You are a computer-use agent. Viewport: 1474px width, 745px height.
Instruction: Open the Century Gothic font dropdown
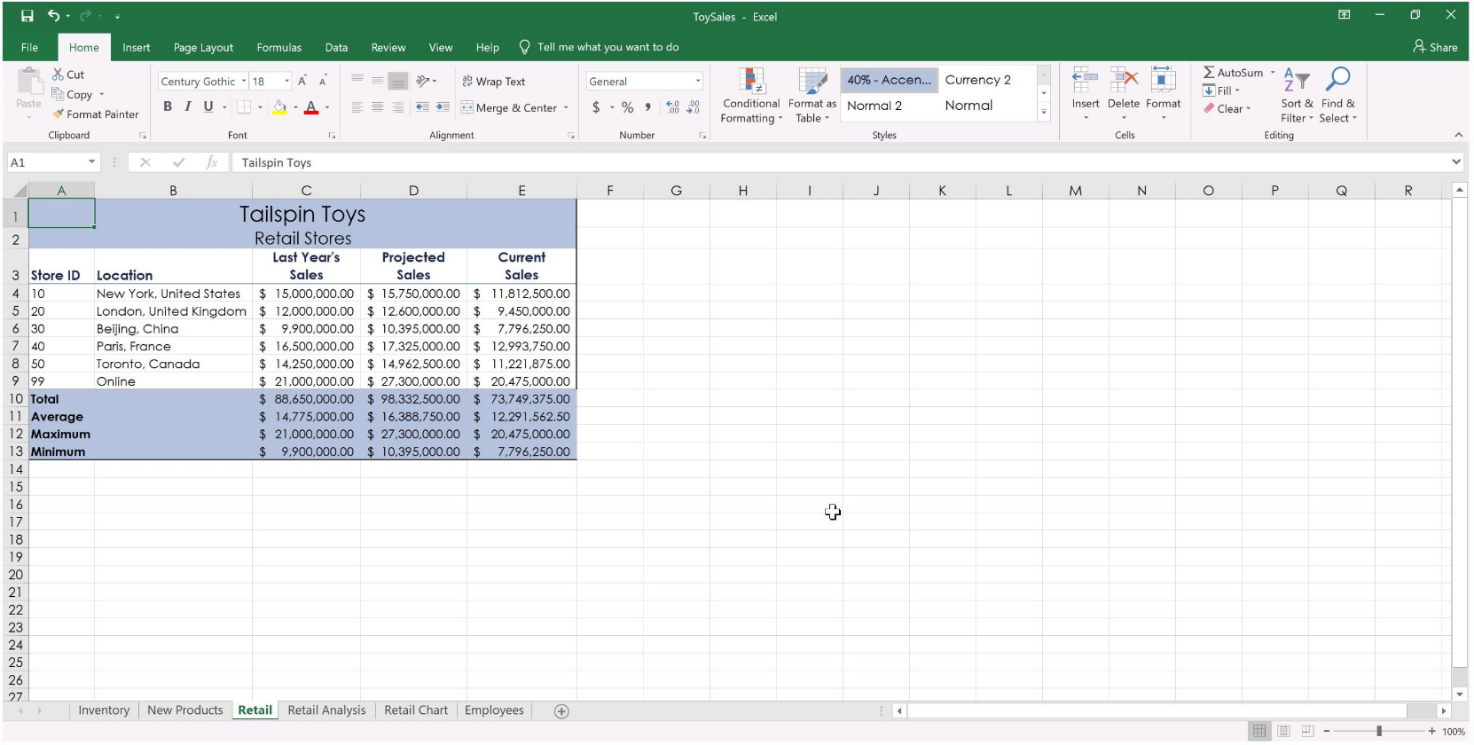coord(243,81)
